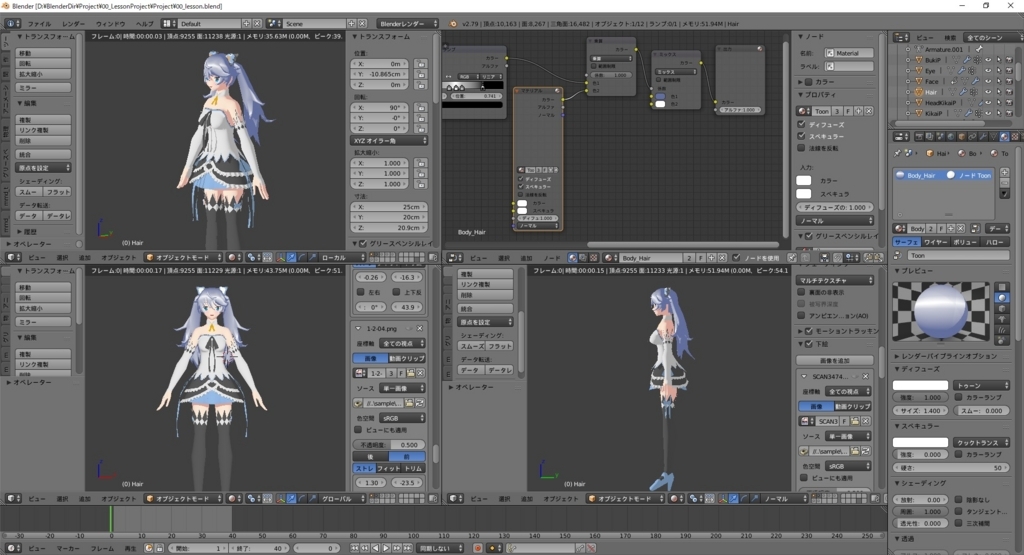Expand the レンダーパイプラインオプション panel

point(946,357)
